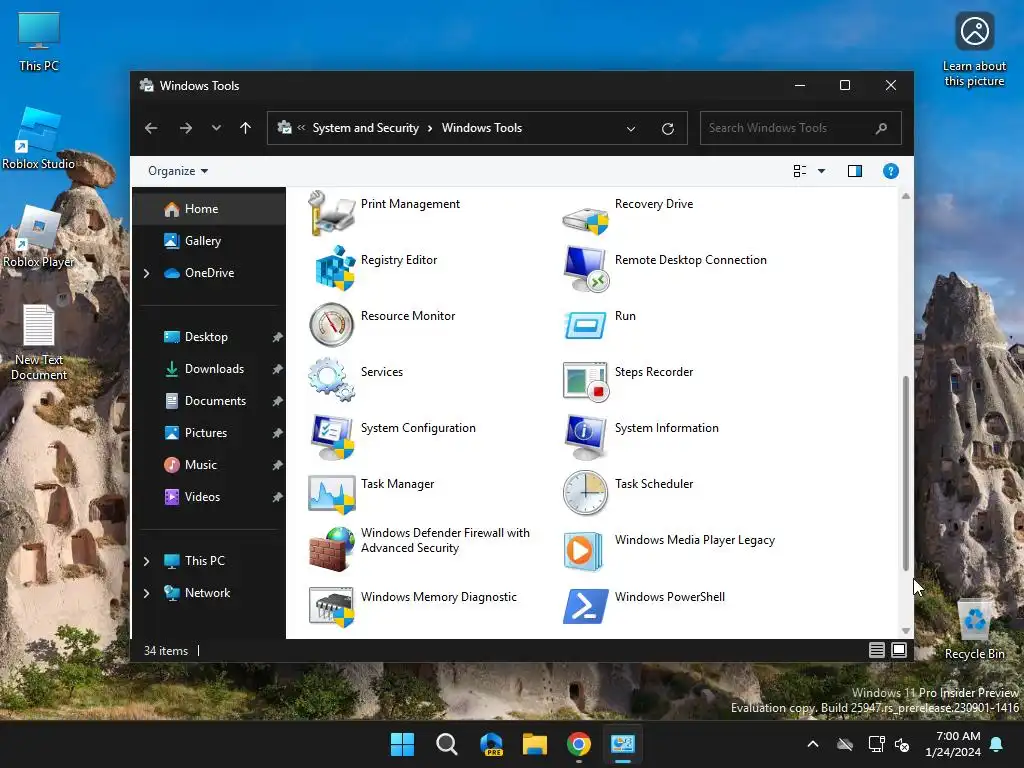Click System and Security breadcrumb
This screenshot has width=1024, height=768.
pos(365,128)
